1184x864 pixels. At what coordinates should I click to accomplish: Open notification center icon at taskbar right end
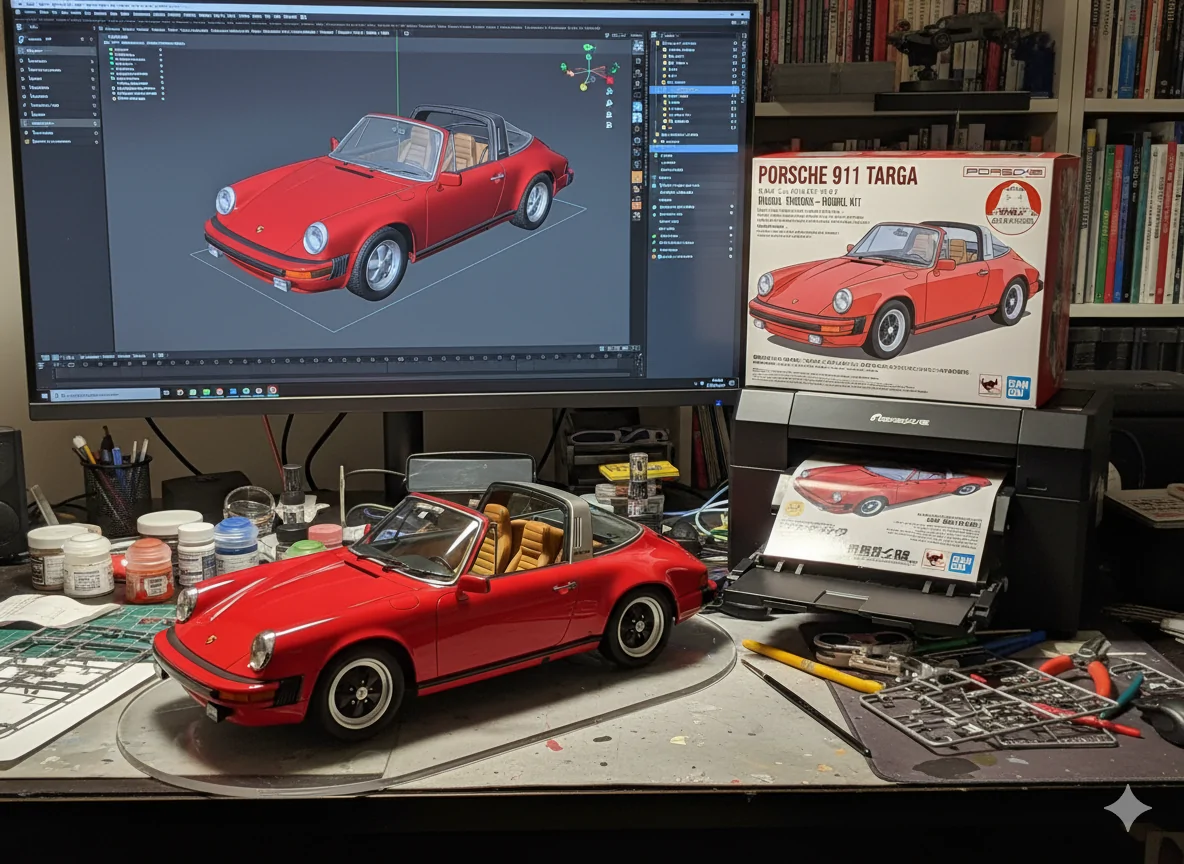[x=732, y=383]
